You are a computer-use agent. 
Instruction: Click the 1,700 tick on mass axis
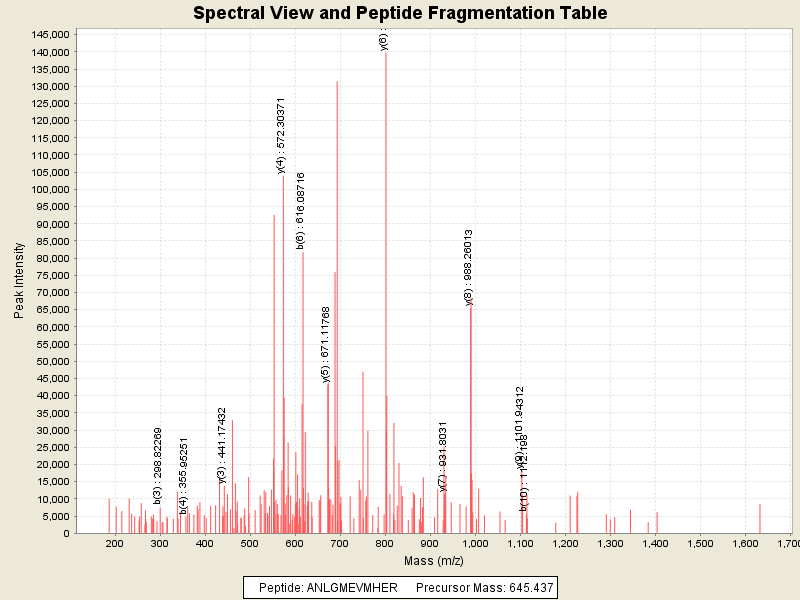tap(786, 543)
